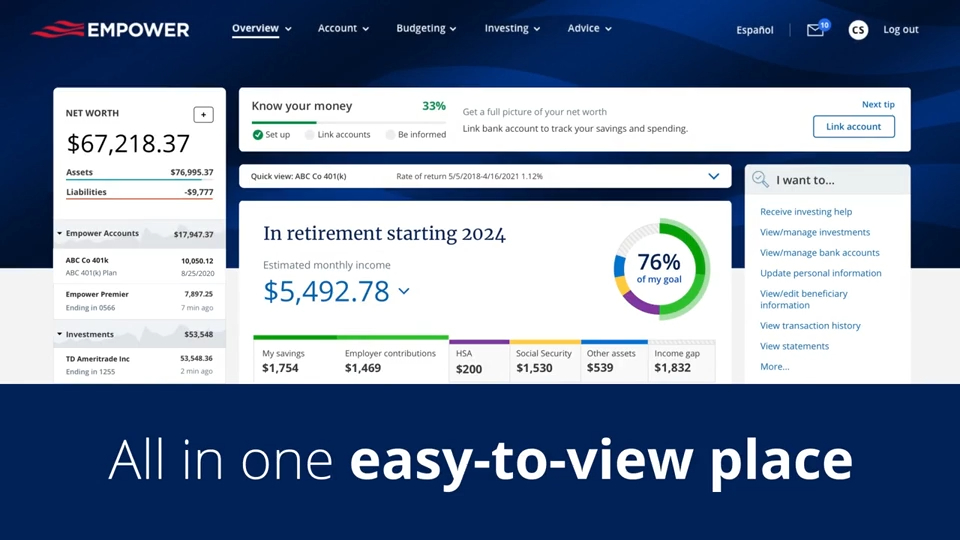Click the CS user avatar
Image resolution: width=960 pixels, height=540 pixels.
click(x=858, y=30)
